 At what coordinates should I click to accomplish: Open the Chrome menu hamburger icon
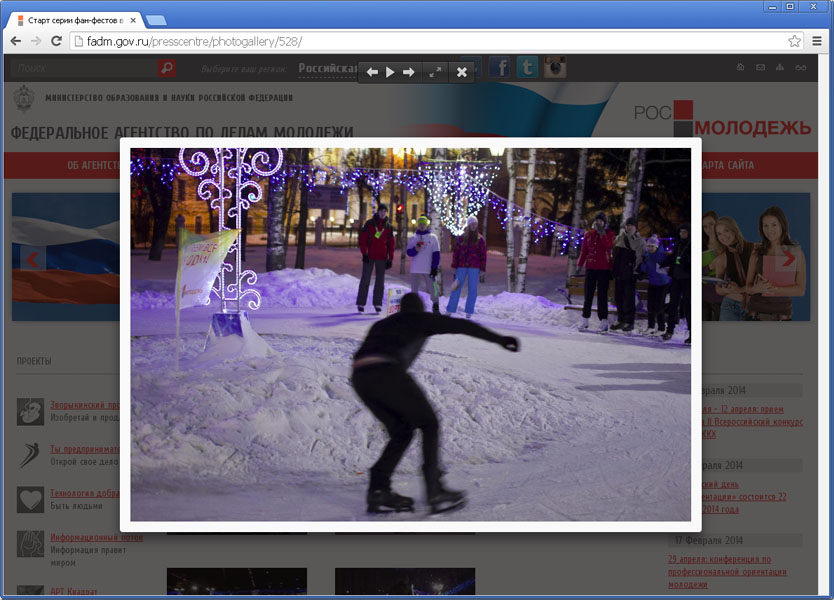(x=817, y=41)
